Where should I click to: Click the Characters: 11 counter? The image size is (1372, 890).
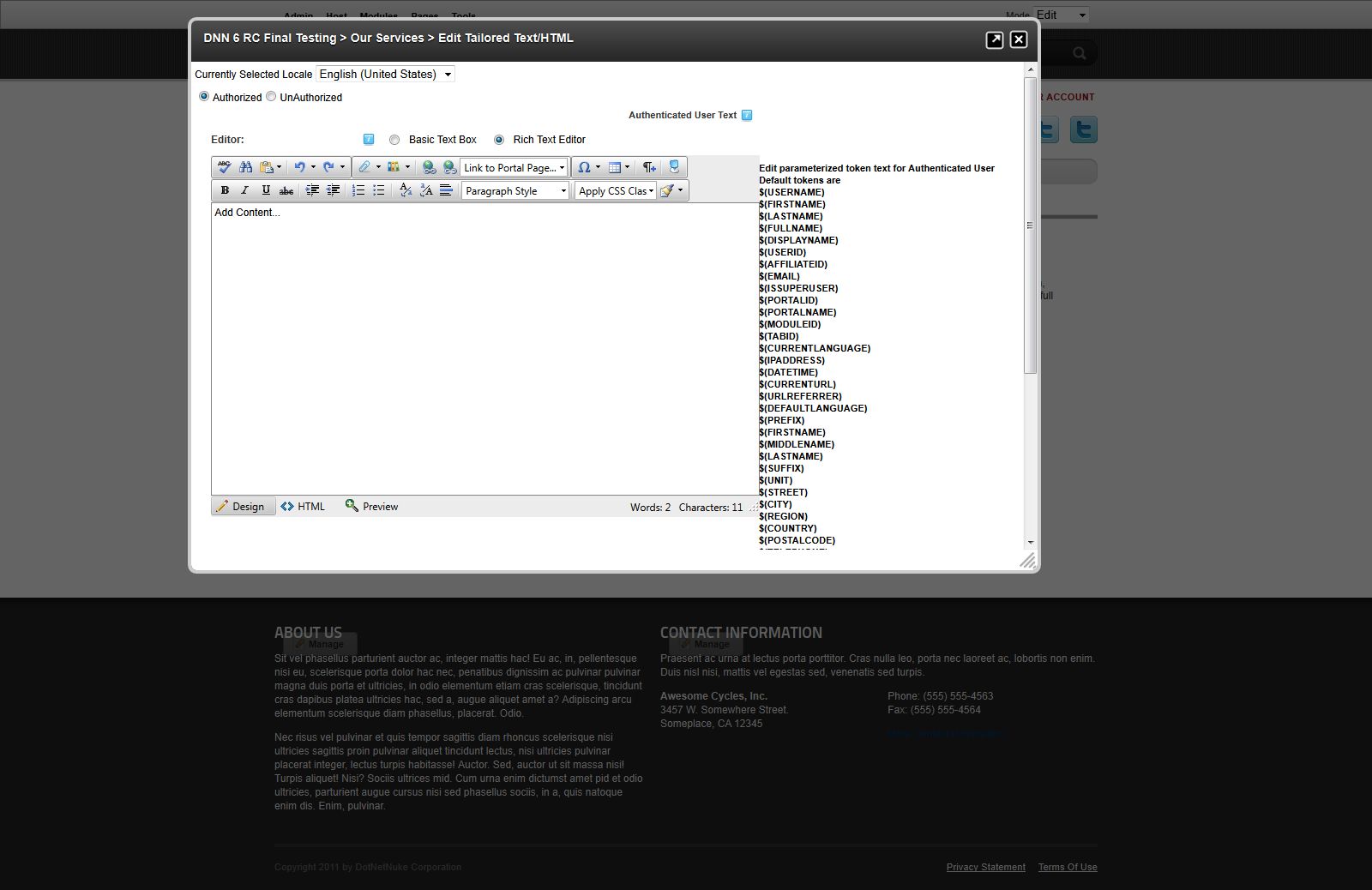pos(710,507)
